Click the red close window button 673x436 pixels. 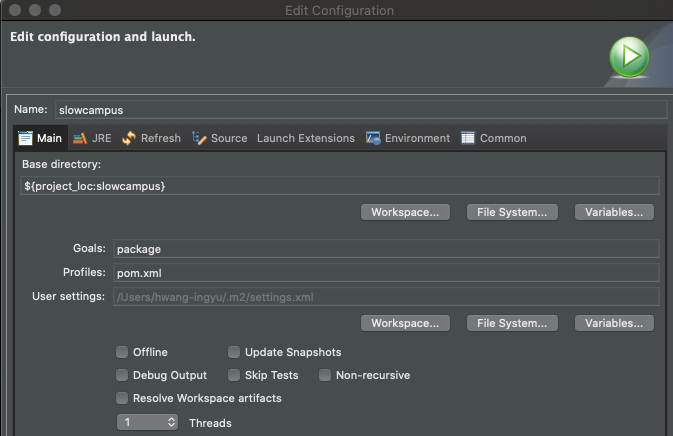15,10
